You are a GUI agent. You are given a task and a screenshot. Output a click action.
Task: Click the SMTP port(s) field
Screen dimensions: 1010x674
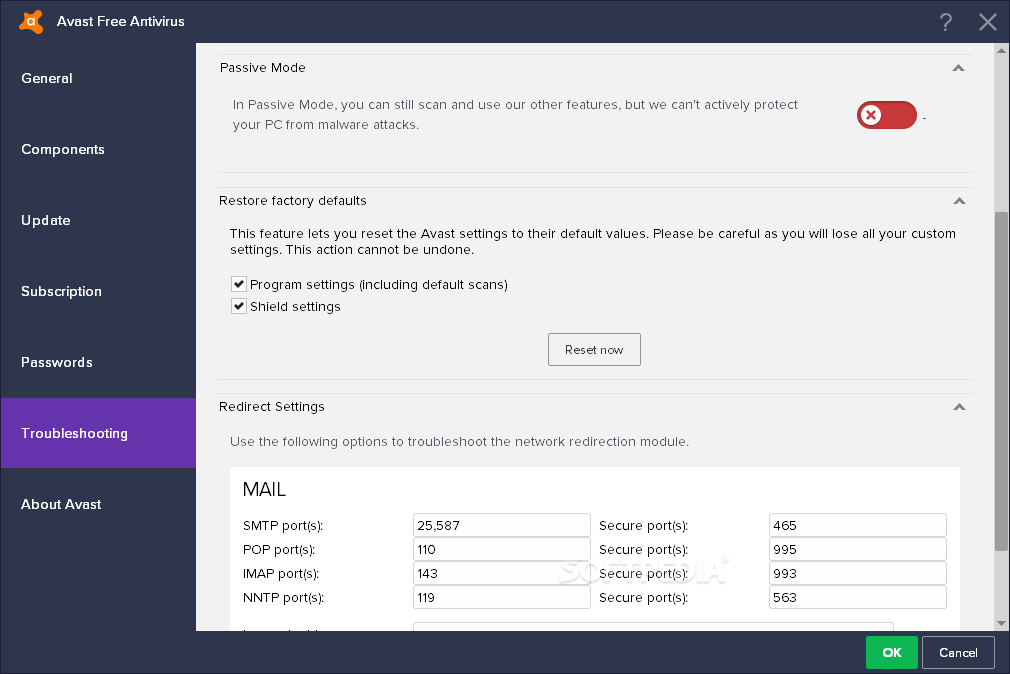(x=501, y=525)
